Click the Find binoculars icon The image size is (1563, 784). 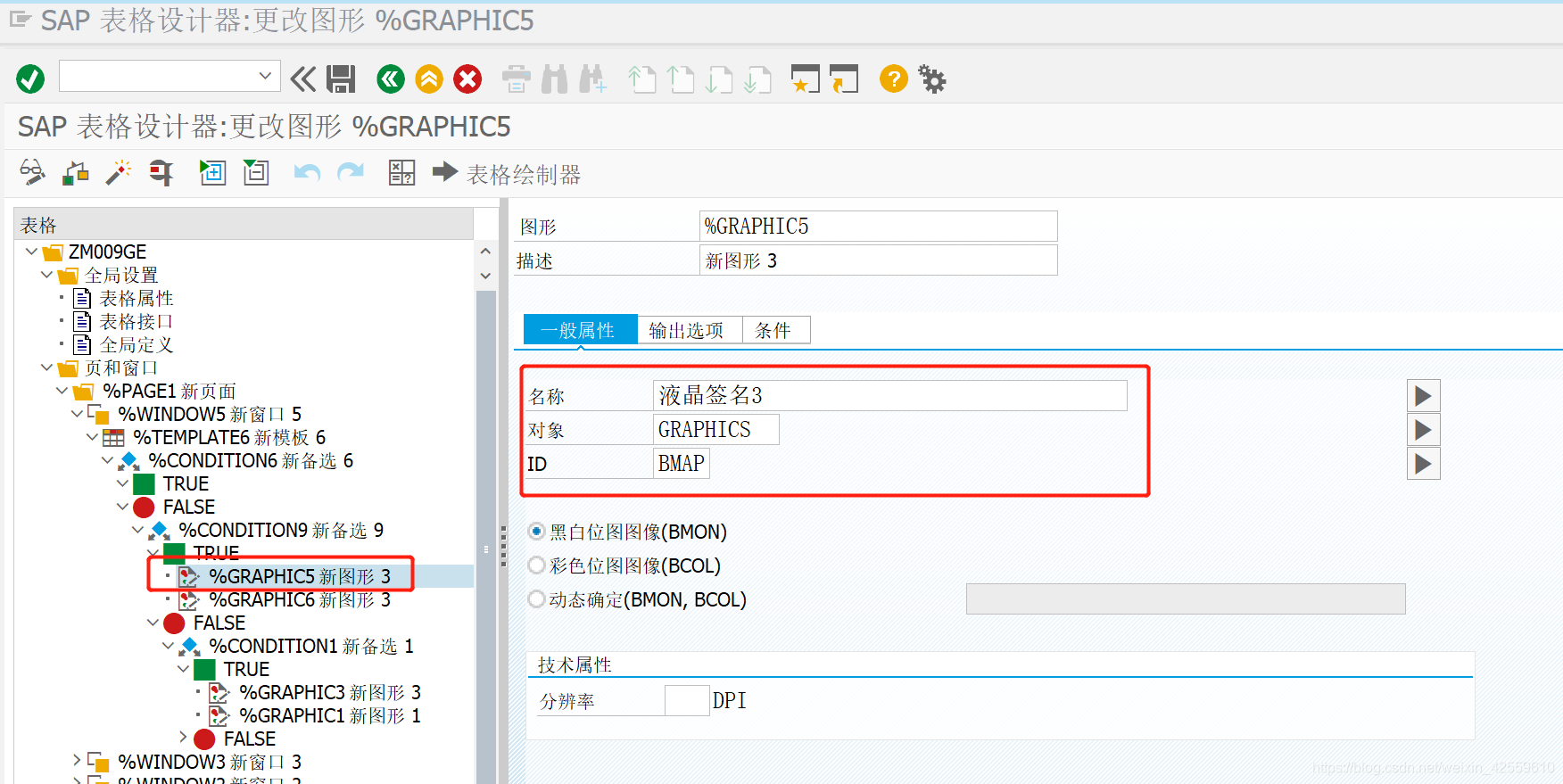click(x=555, y=78)
